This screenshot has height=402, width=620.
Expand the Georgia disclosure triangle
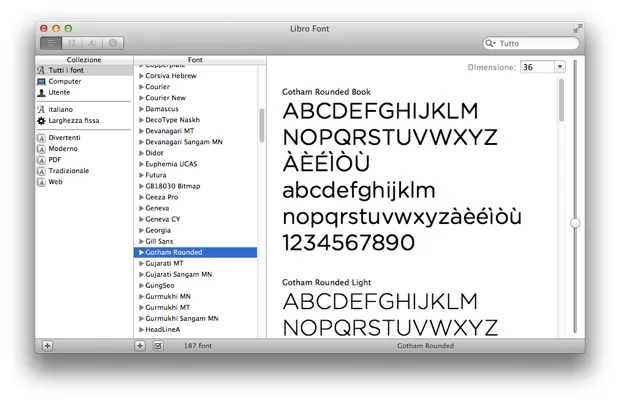141,230
